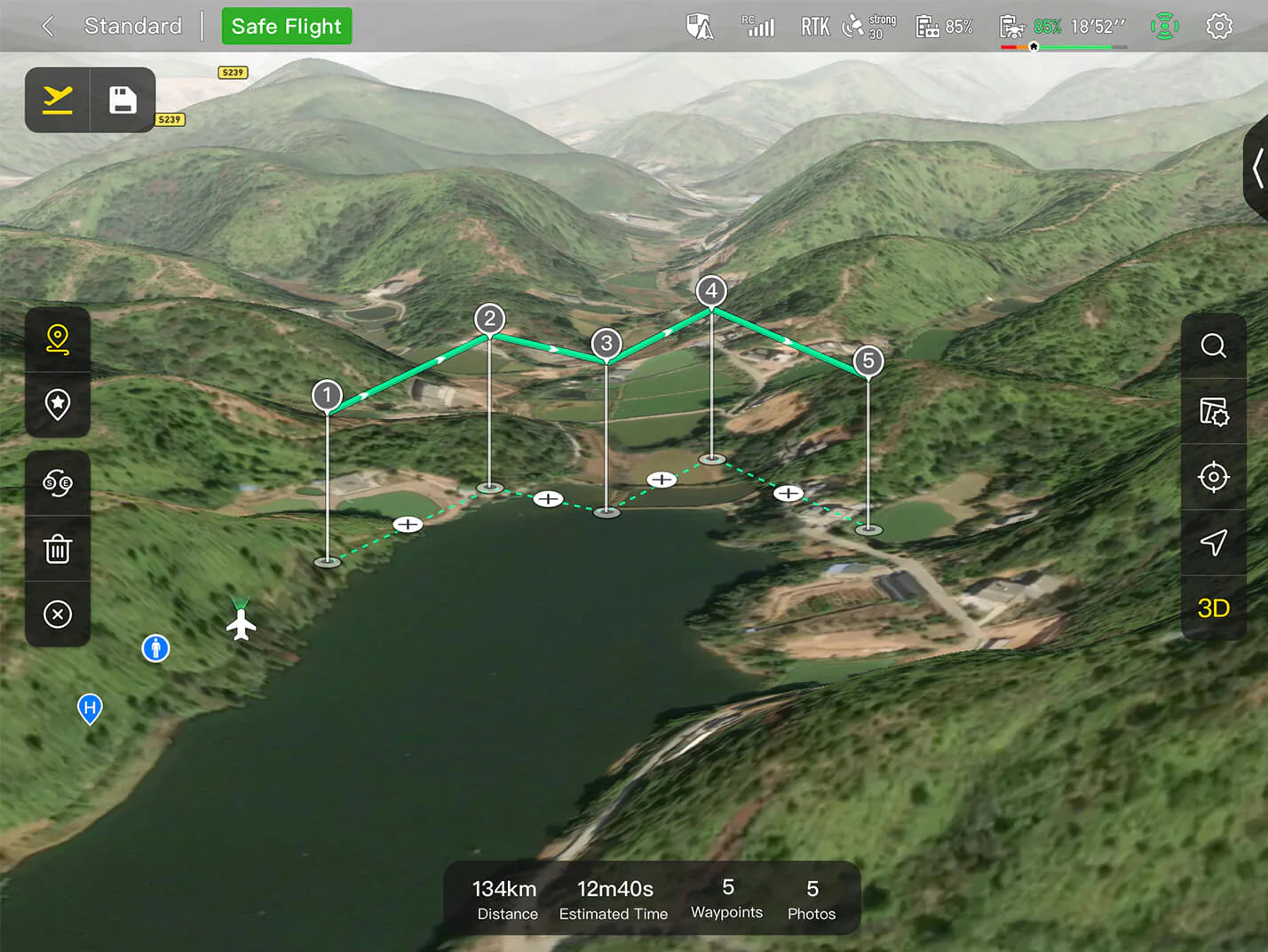This screenshot has height=952, width=1268.
Task: Click the Standard mode label
Action: [133, 27]
